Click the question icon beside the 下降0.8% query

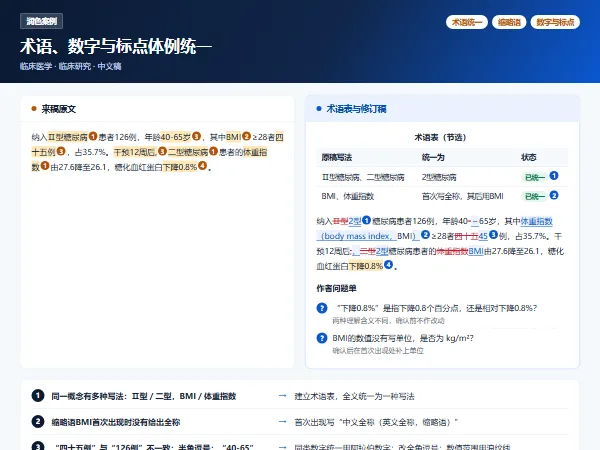click(322, 308)
